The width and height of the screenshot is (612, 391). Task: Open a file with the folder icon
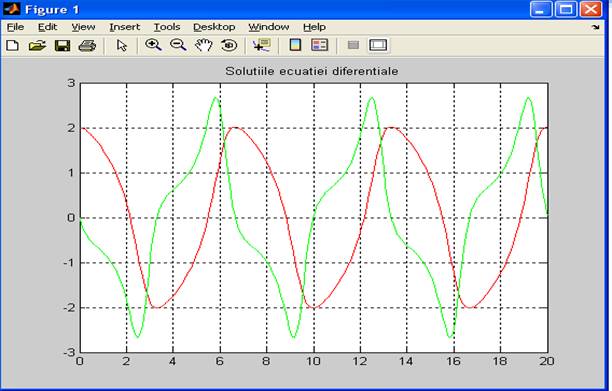tap(37, 46)
